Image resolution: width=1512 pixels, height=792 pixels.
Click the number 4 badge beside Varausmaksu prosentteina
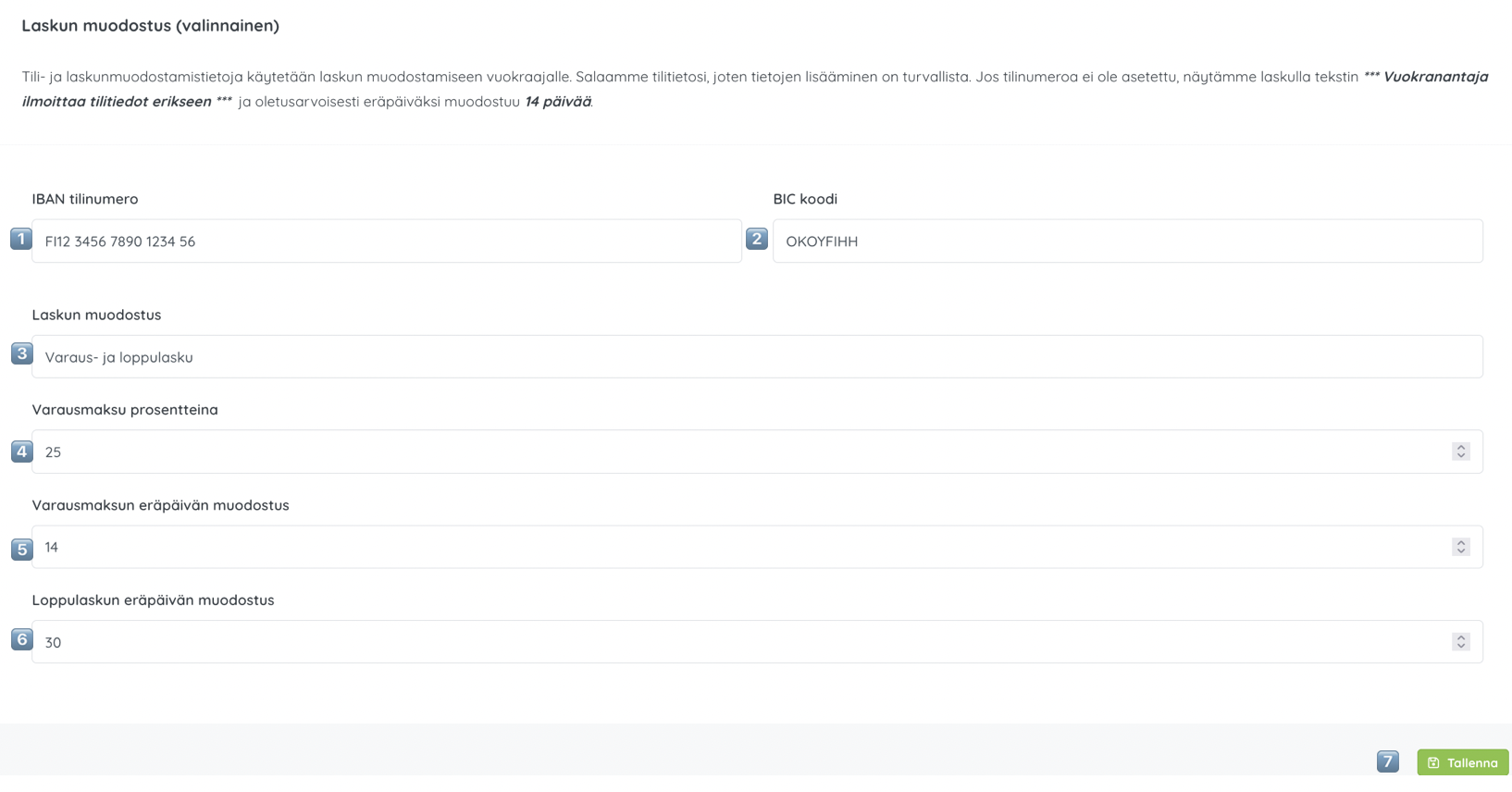[21, 452]
